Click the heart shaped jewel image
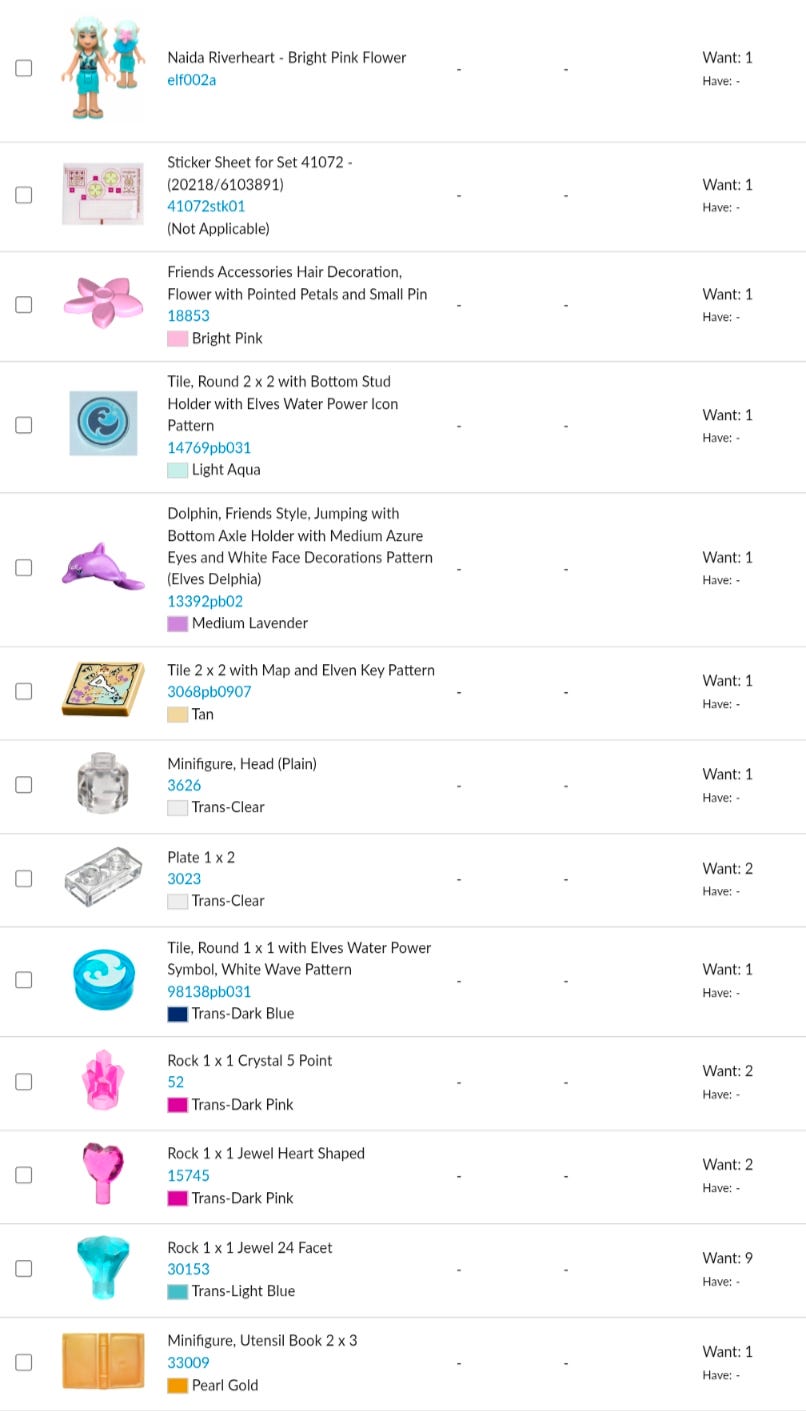806x1411 pixels. click(103, 1173)
